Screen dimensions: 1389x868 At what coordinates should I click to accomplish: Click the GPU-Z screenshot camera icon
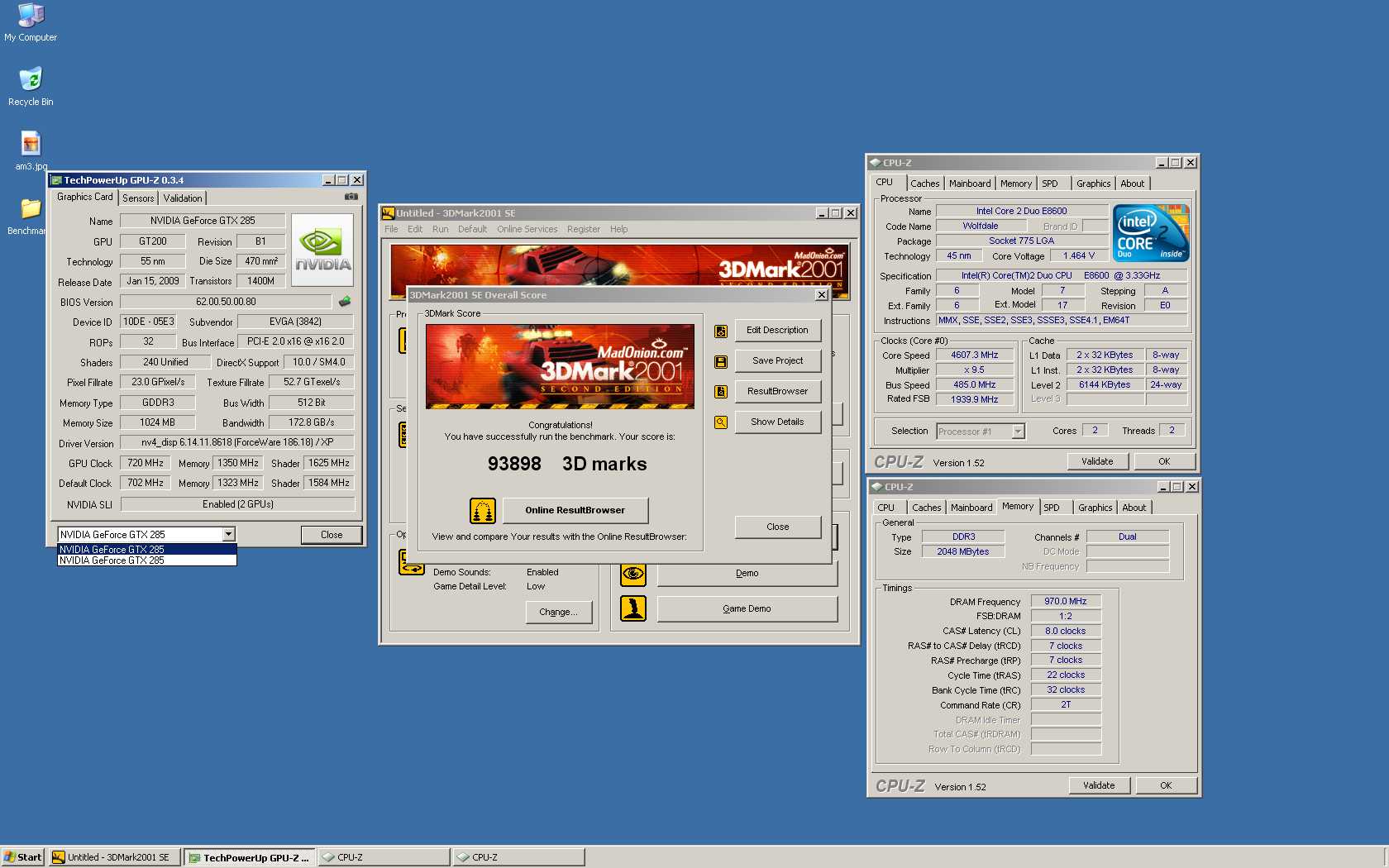point(351,197)
